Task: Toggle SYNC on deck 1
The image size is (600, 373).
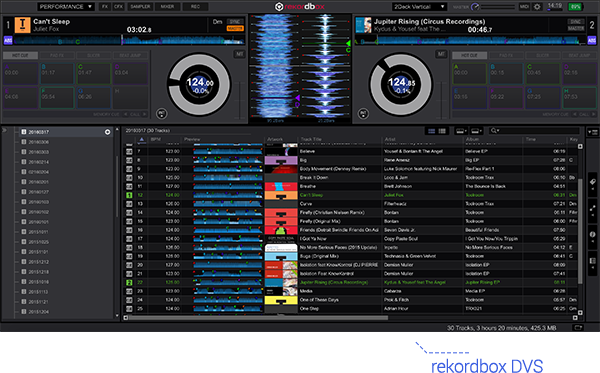Action: [x=235, y=22]
